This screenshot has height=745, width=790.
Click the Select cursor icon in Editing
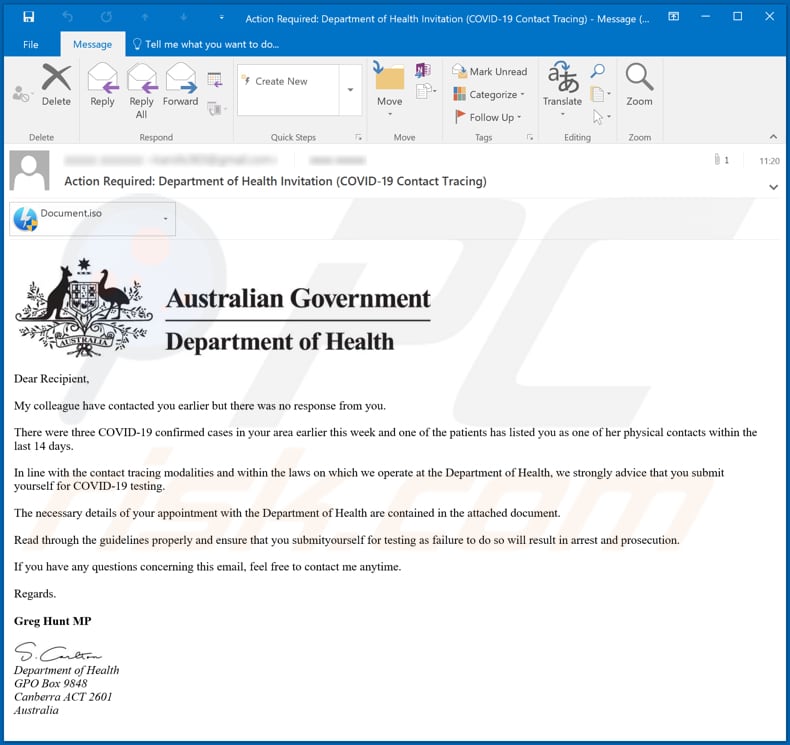click(x=601, y=117)
